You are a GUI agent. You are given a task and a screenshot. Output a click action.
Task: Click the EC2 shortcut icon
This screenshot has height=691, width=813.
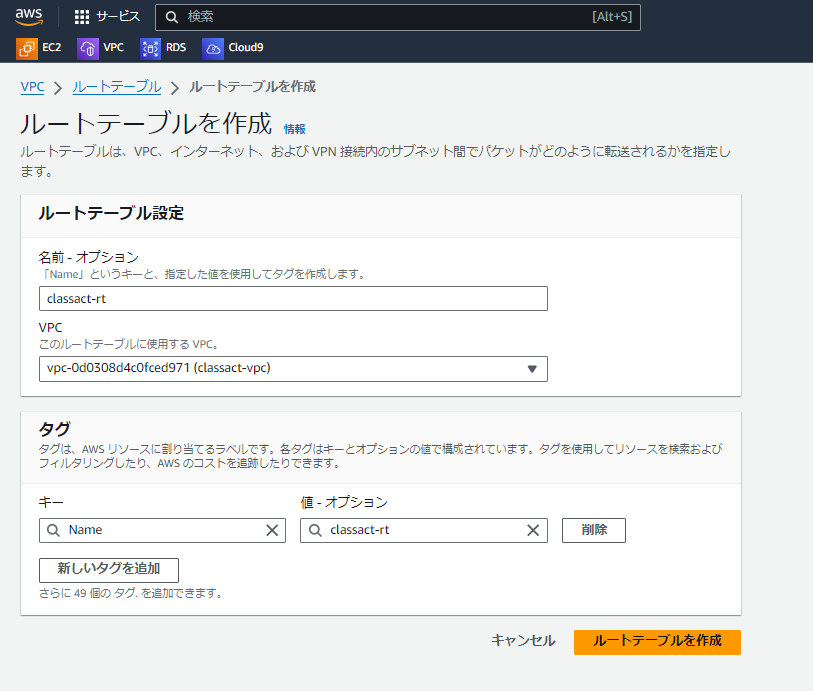26,49
